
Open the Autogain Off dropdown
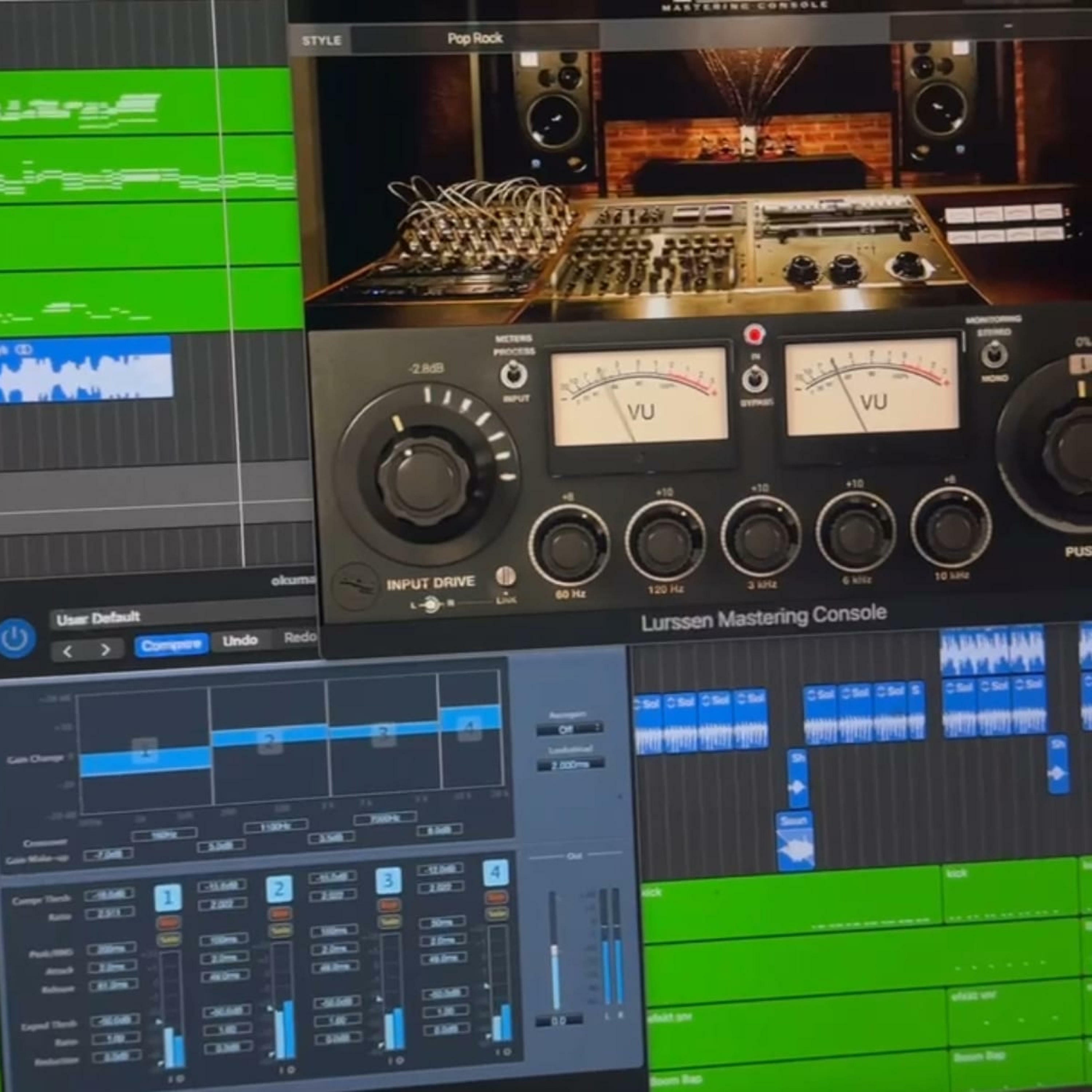(570, 730)
